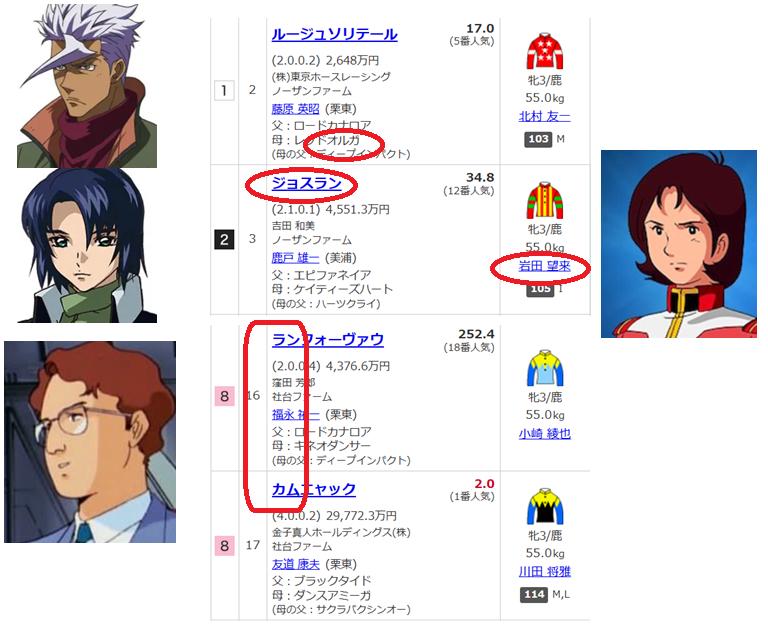Click the black and yellow jockey silk icon
This screenshot has height=625, width=768.
point(545,506)
